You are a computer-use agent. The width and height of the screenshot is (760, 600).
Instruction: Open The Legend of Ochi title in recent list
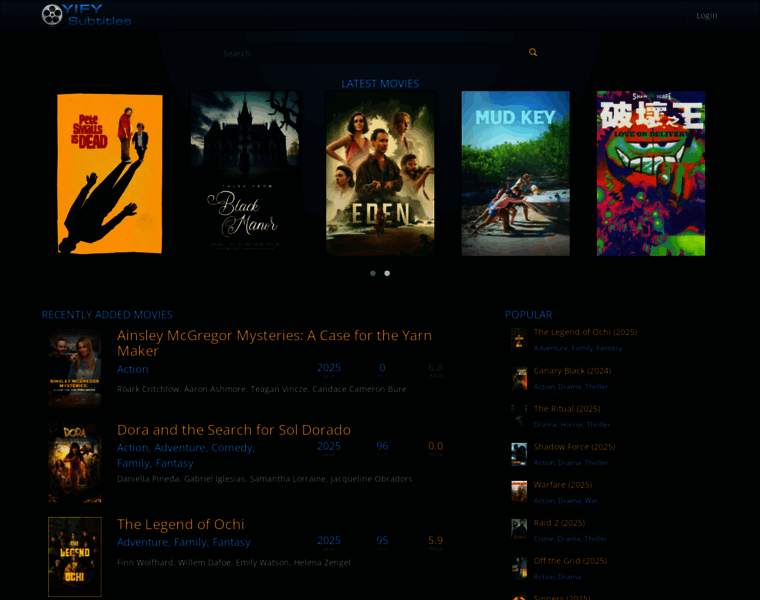[x=180, y=524]
